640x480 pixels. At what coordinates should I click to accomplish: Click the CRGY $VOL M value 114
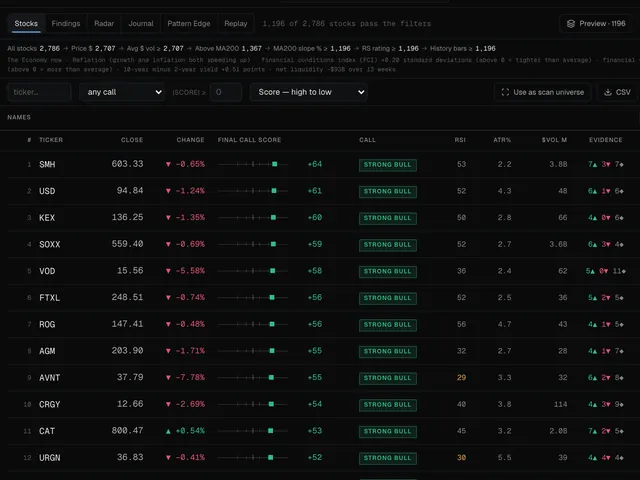[x=560, y=404]
